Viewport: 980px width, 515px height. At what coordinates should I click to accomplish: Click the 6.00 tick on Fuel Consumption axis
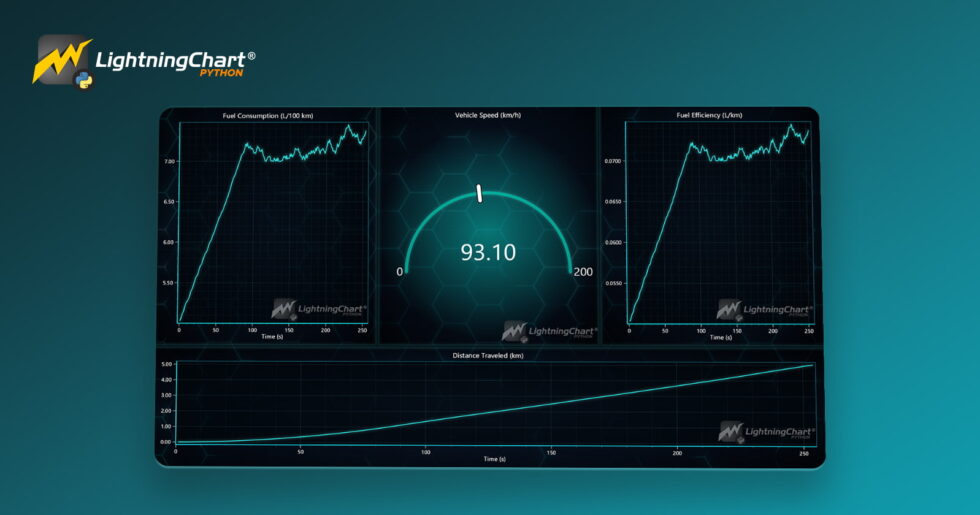coord(169,242)
